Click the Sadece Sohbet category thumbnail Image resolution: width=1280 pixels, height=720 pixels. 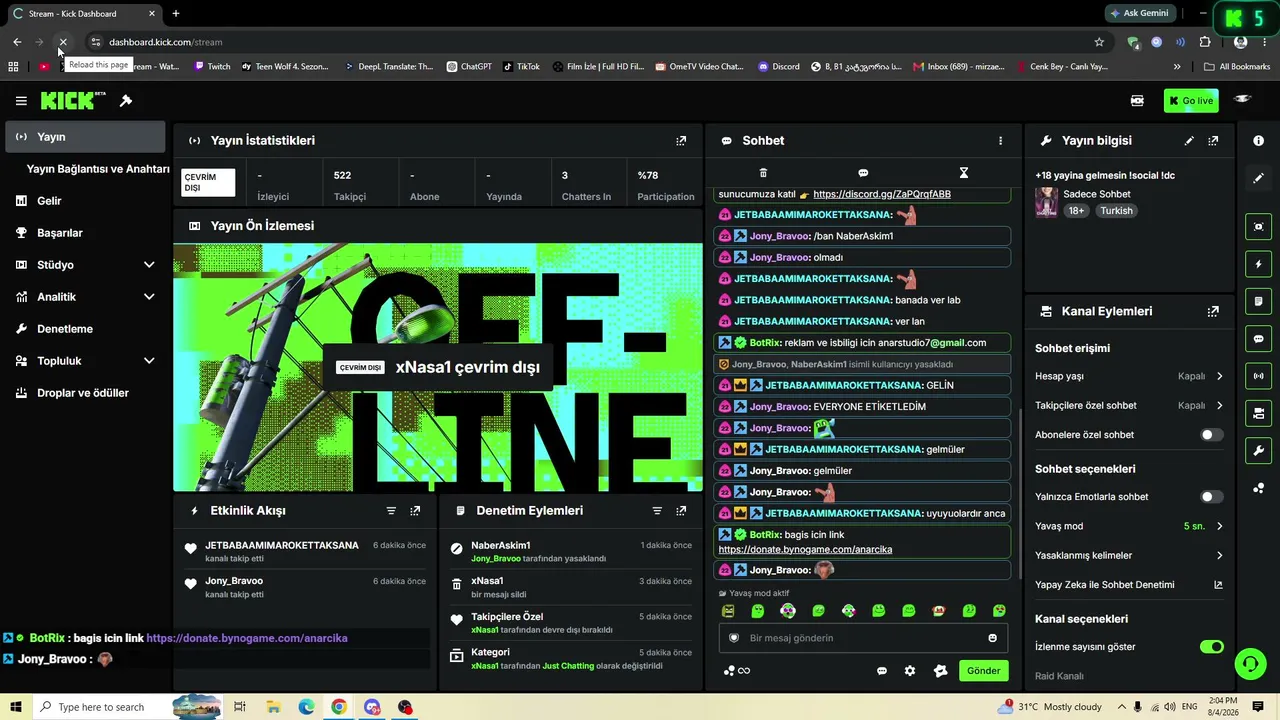1047,203
